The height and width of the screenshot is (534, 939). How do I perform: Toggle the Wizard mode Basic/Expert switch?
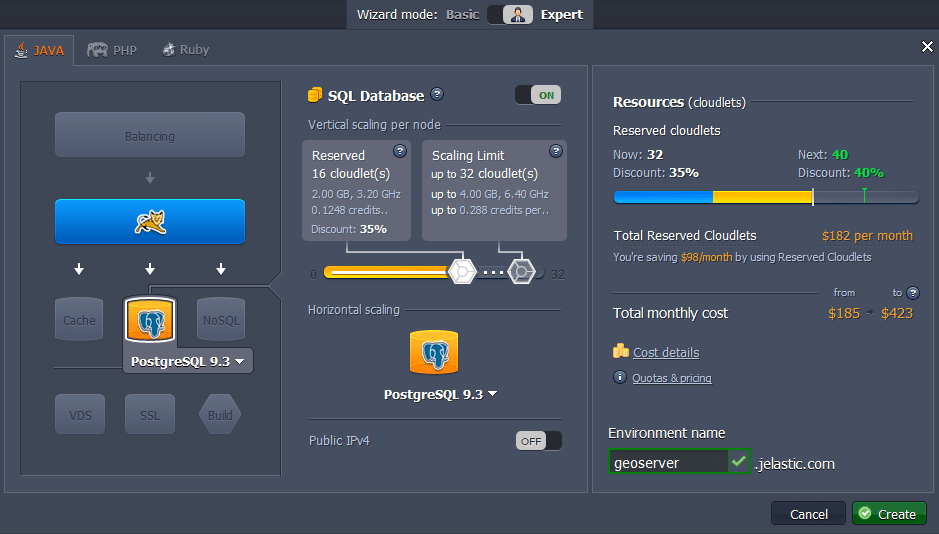coord(510,14)
